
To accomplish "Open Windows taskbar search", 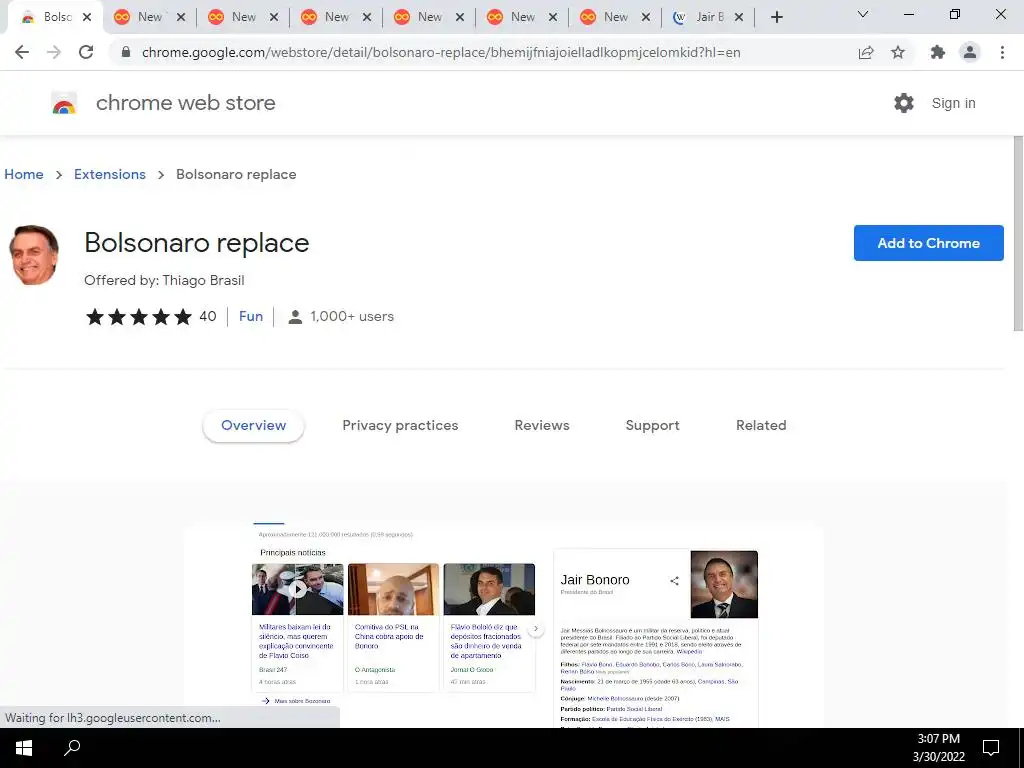I will coord(72,748).
